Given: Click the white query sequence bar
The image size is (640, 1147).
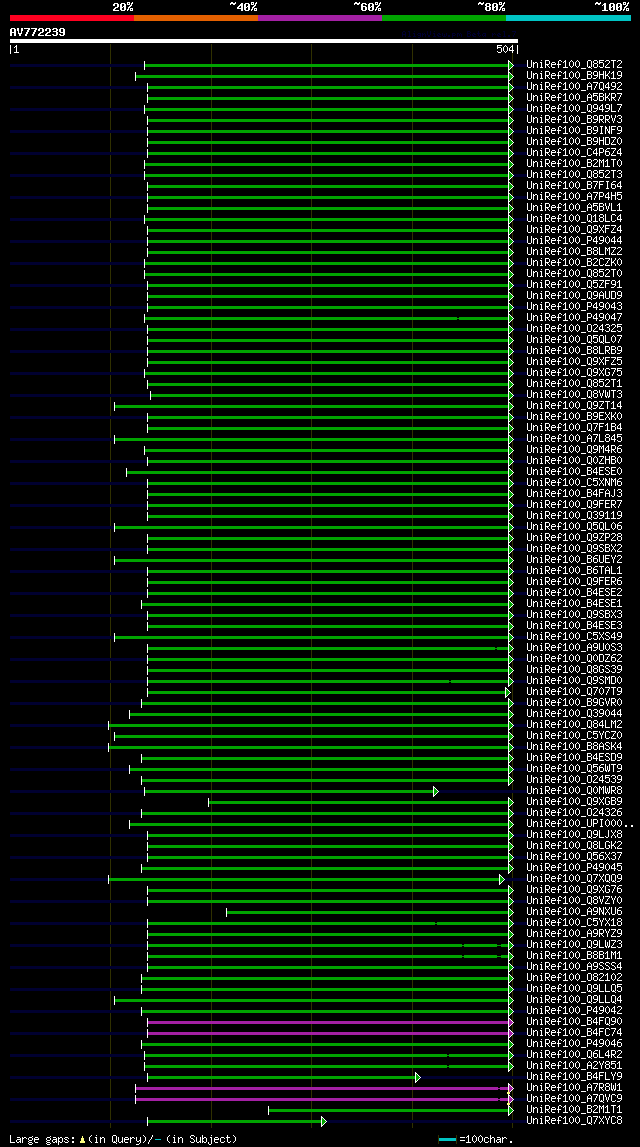Looking at the screenshot, I should (x=263, y=41).
